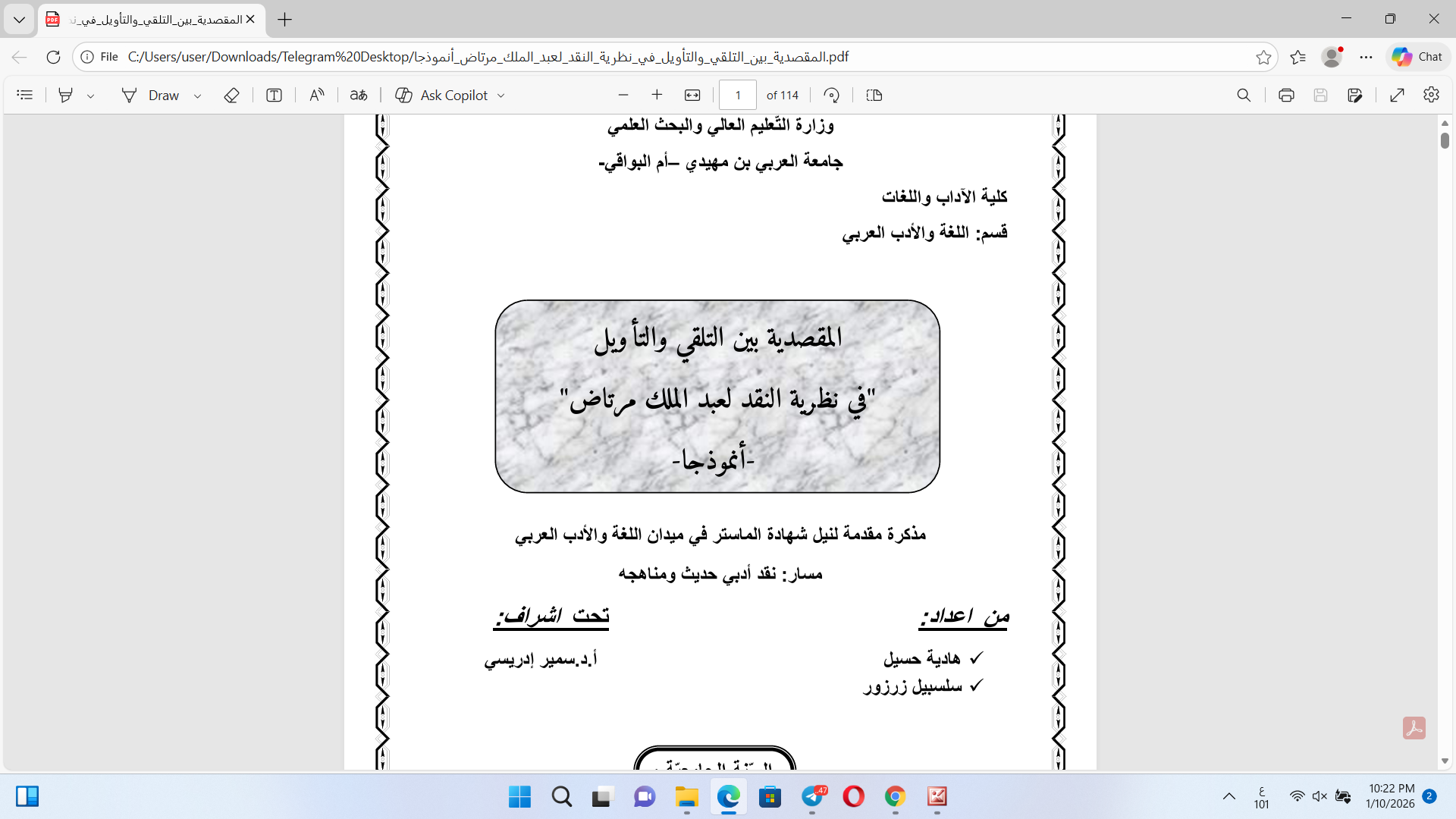Image resolution: width=1456 pixels, height=819 pixels.
Task: Click the Save as icon
Action: [1355, 95]
